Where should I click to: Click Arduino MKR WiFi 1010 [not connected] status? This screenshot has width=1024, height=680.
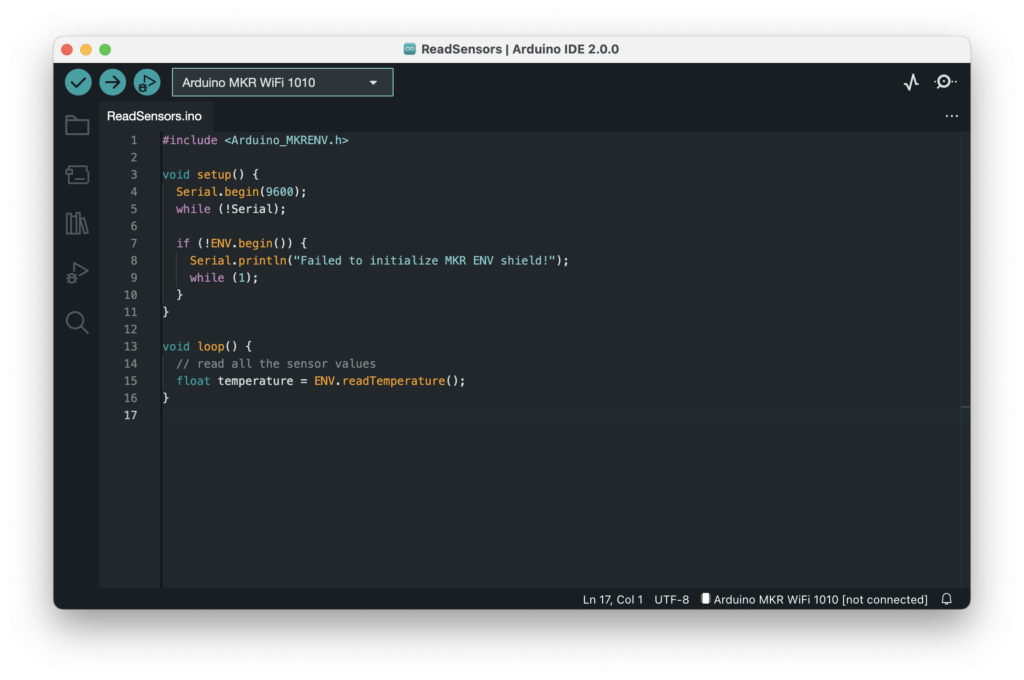click(816, 599)
